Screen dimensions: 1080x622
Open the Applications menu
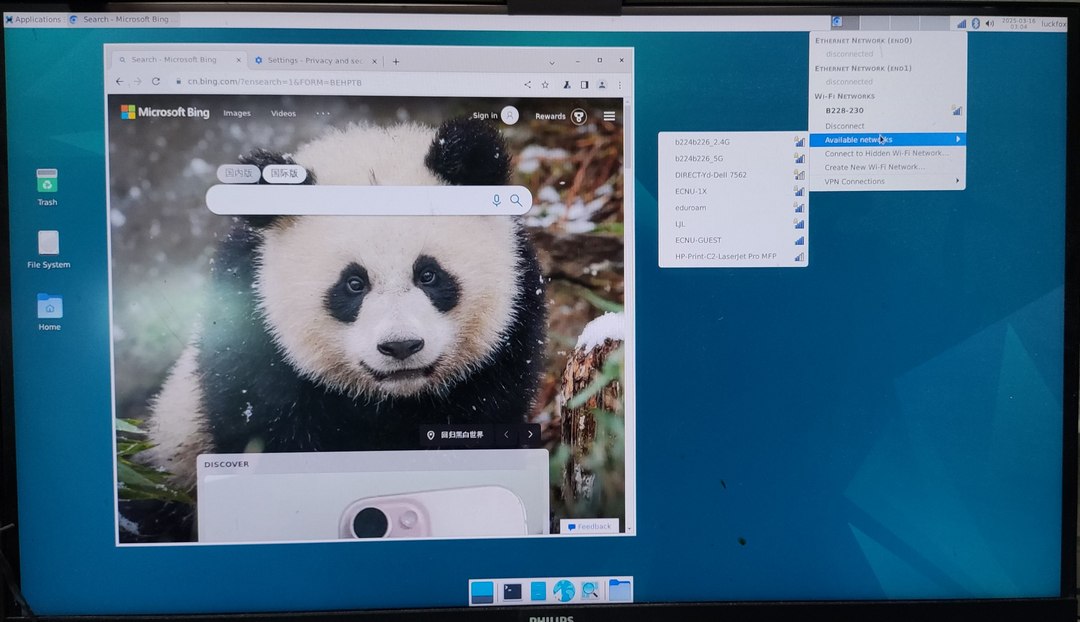(x=33, y=19)
